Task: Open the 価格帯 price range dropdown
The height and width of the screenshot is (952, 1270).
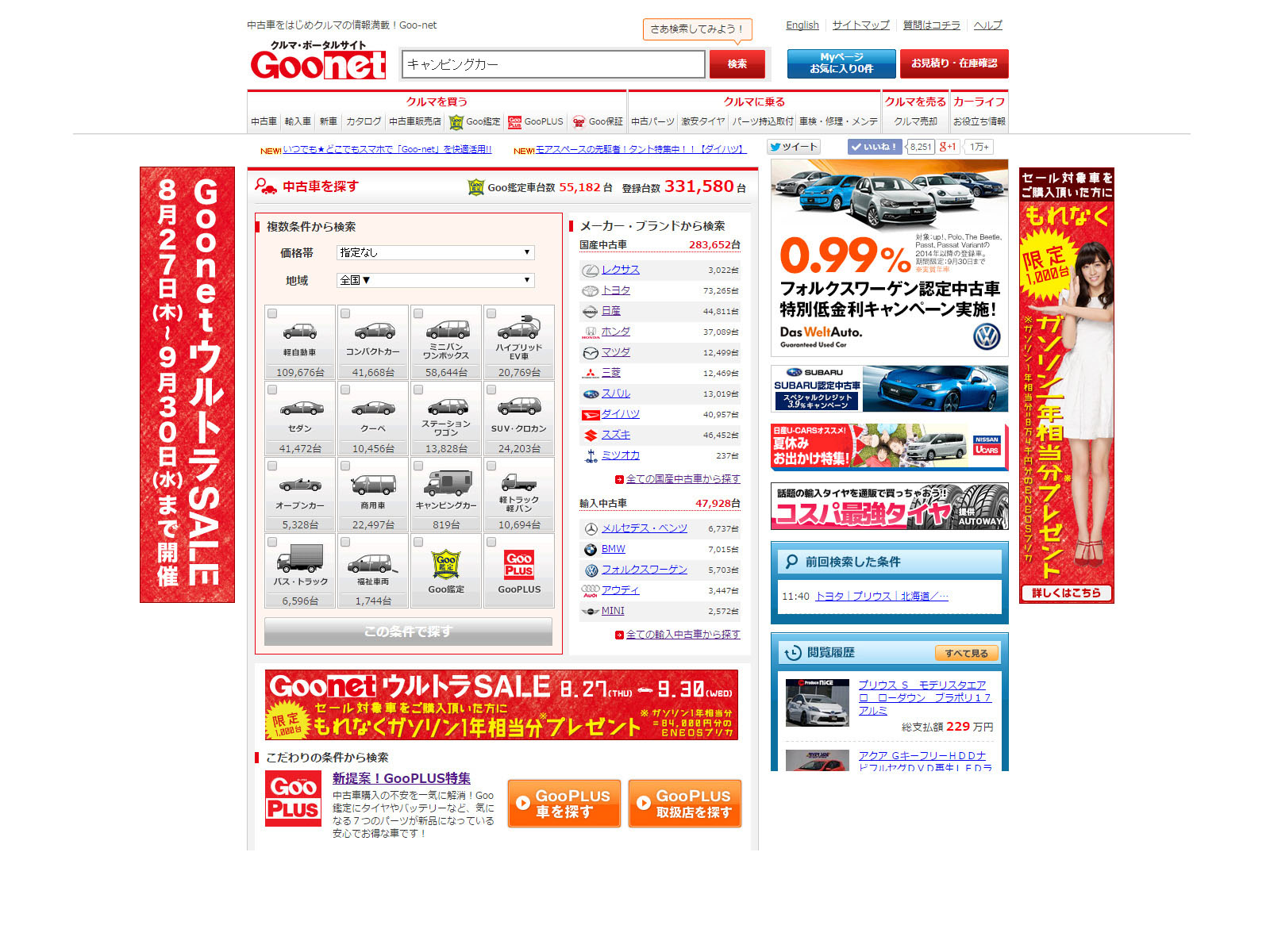Action: coord(436,252)
